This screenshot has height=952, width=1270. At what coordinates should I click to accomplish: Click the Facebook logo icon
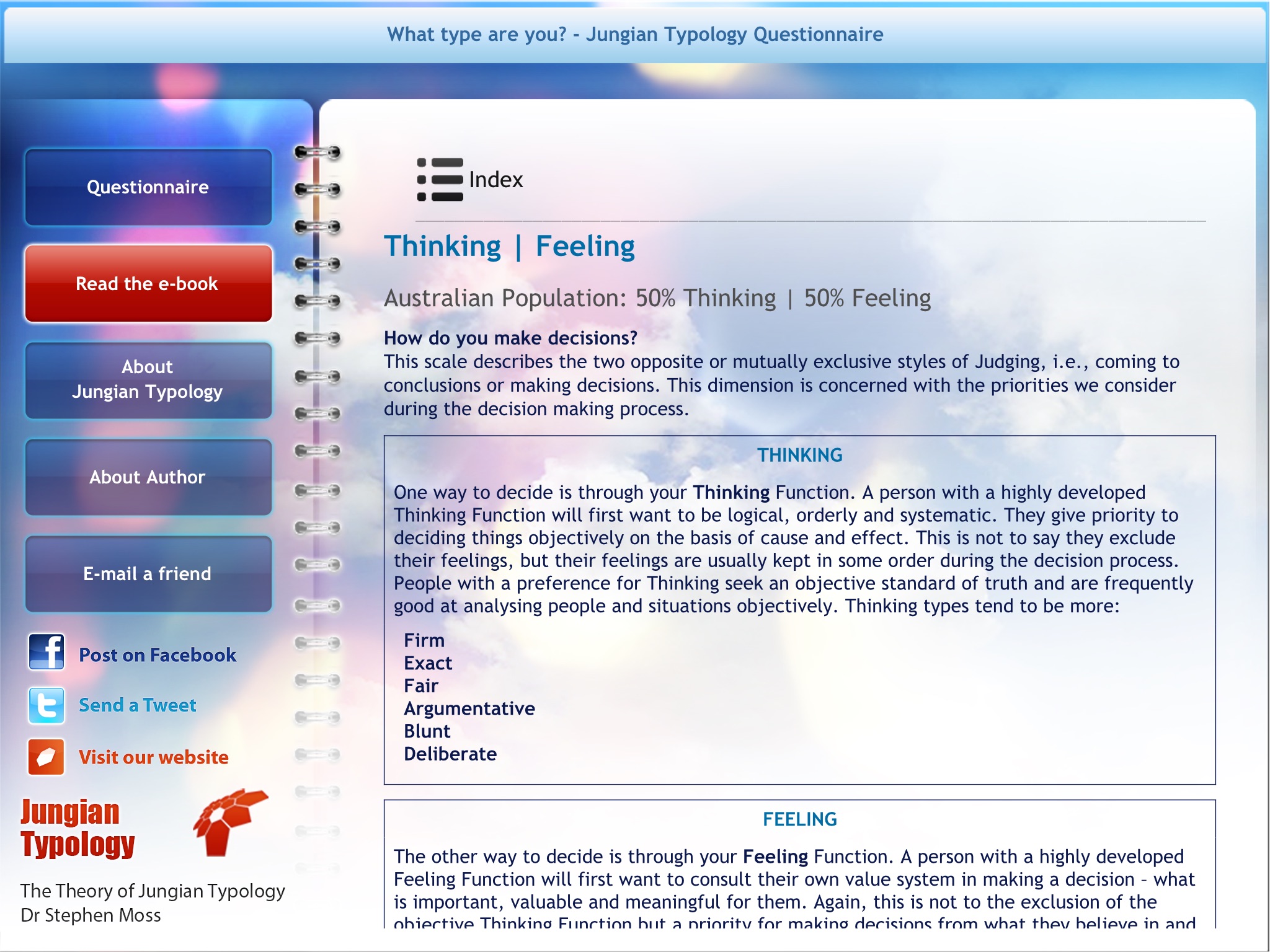point(47,652)
